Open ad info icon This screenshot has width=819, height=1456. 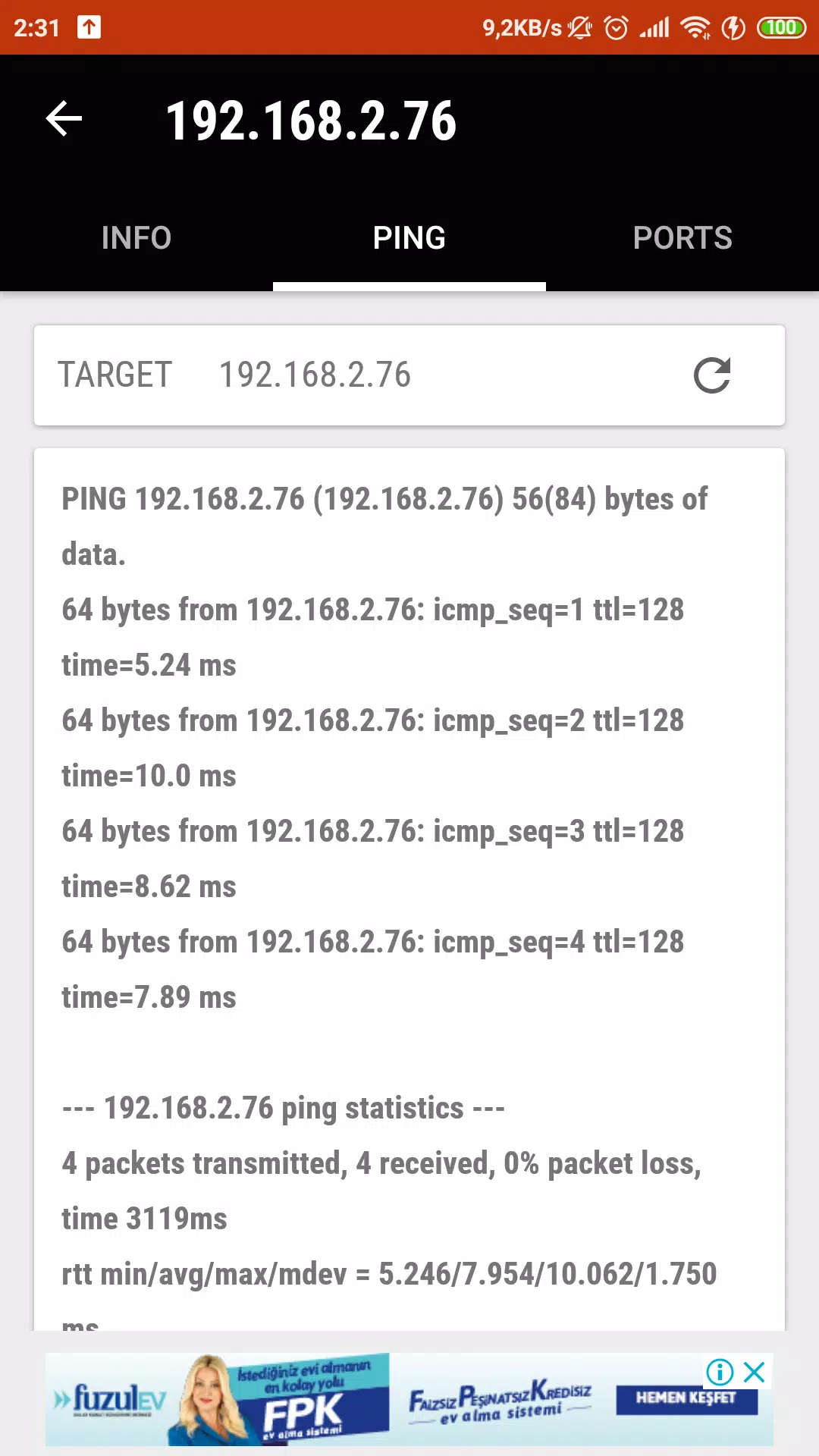[720, 1372]
